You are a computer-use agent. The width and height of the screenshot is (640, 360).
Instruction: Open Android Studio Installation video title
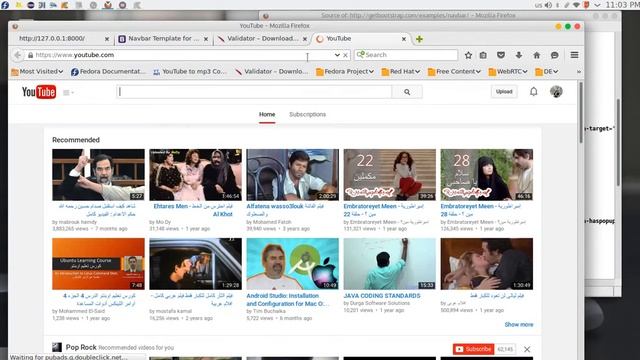(287, 300)
